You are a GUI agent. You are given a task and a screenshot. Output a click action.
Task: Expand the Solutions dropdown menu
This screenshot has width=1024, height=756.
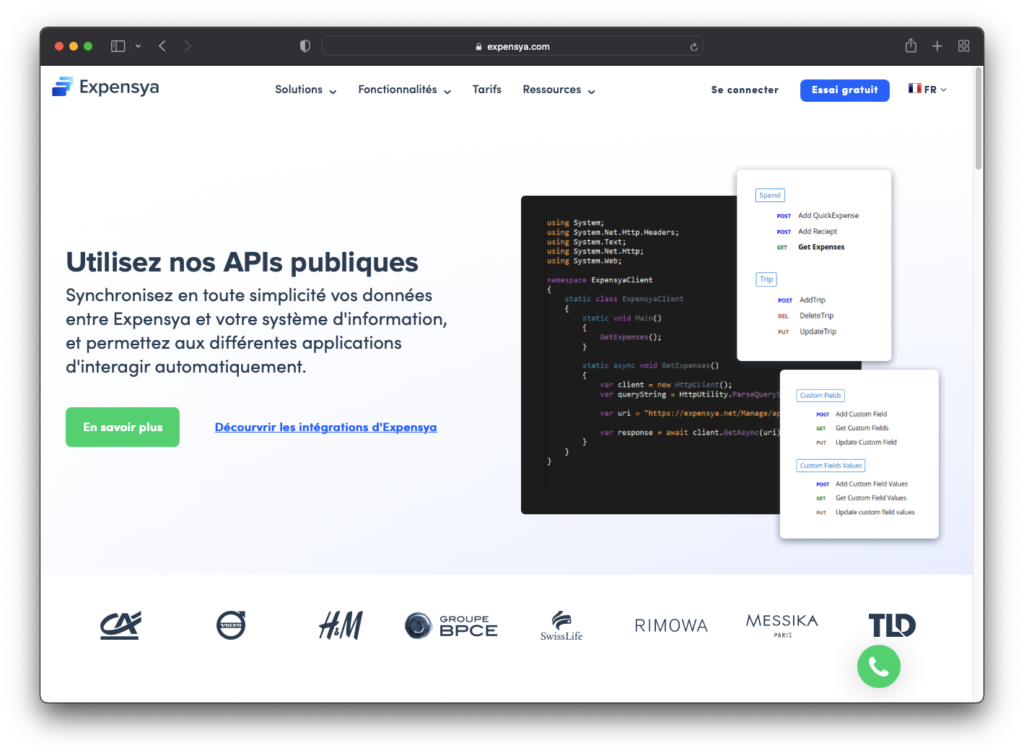[305, 90]
